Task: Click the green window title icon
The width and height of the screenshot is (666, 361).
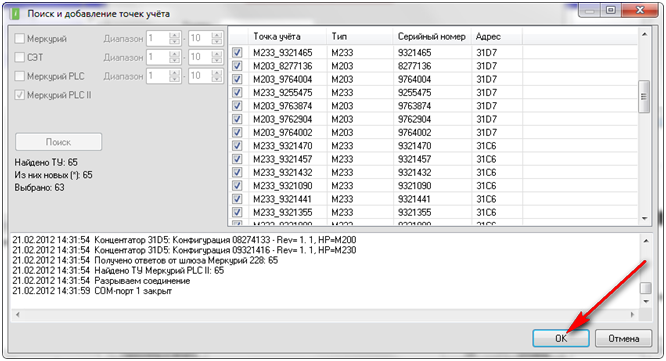Action: [15, 14]
